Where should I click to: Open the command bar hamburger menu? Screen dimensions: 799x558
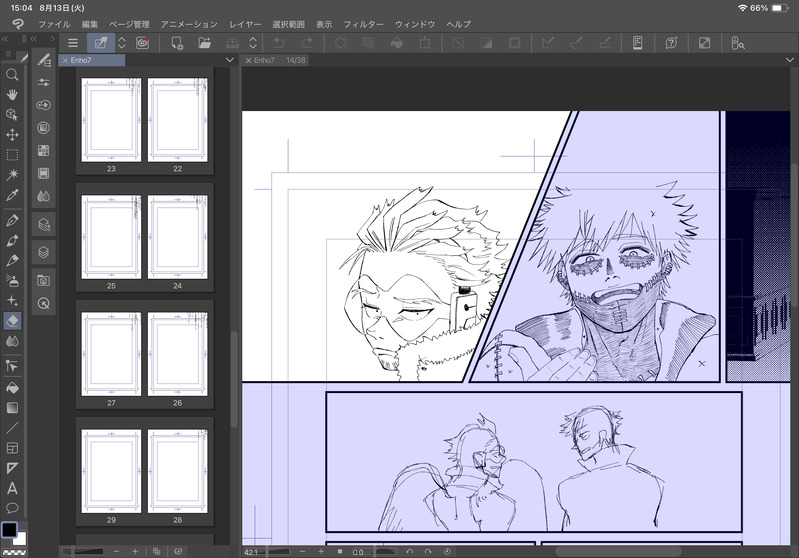[x=73, y=43]
